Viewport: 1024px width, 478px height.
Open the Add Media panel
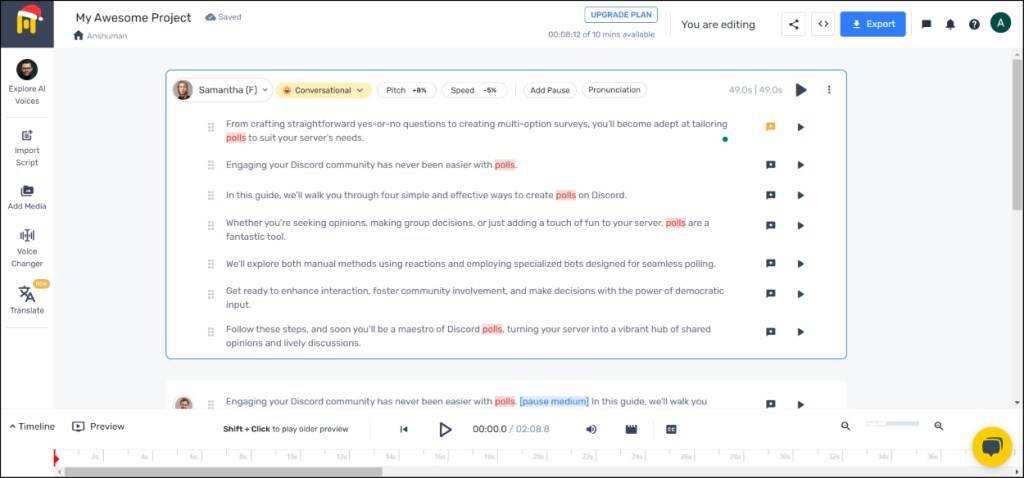tap(27, 195)
